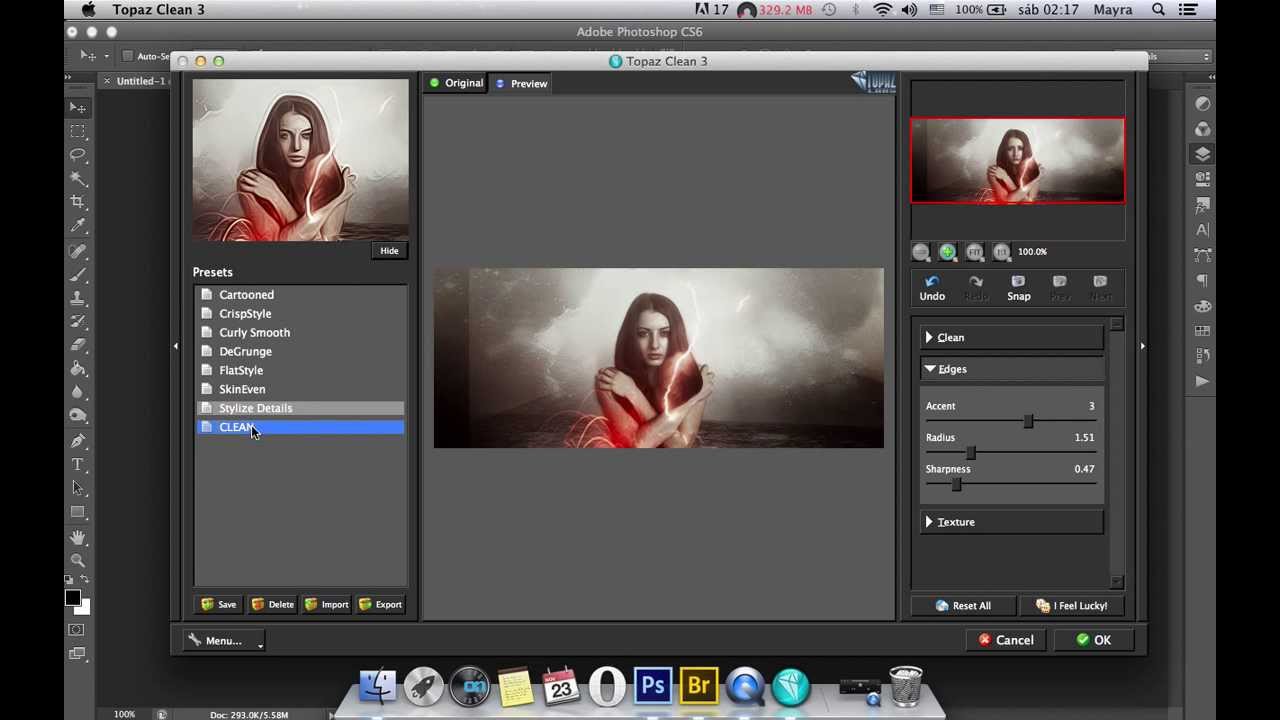Open the Trash in the Dock
Viewport: 1280px width, 720px height.
pyautogui.click(x=905, y=687)
